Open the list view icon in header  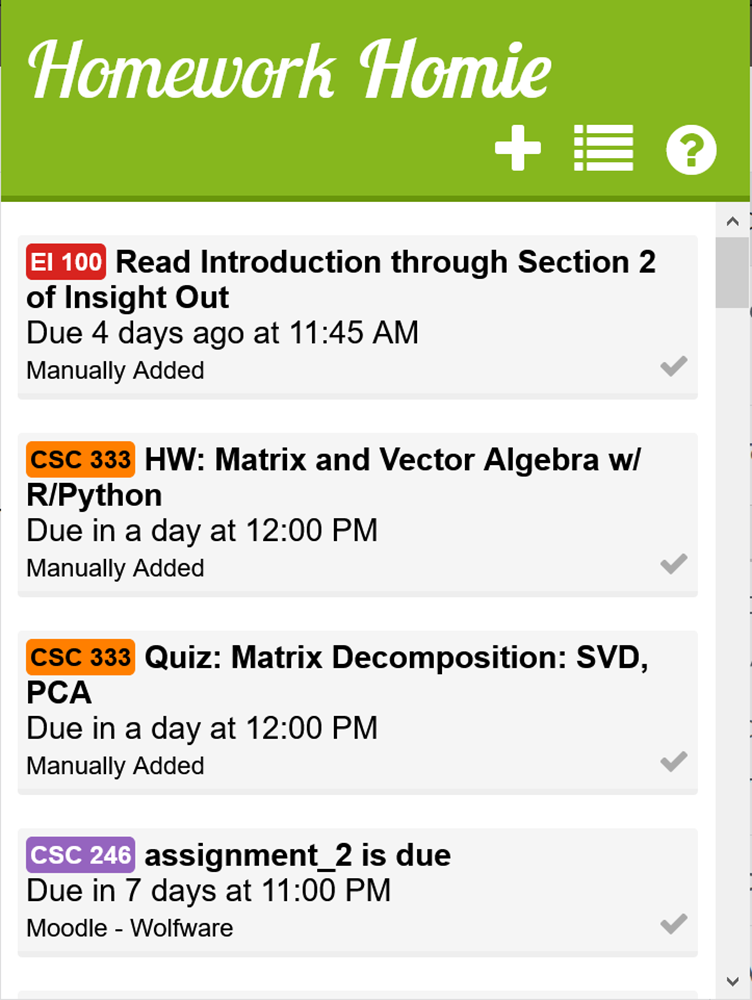[603, 148]
